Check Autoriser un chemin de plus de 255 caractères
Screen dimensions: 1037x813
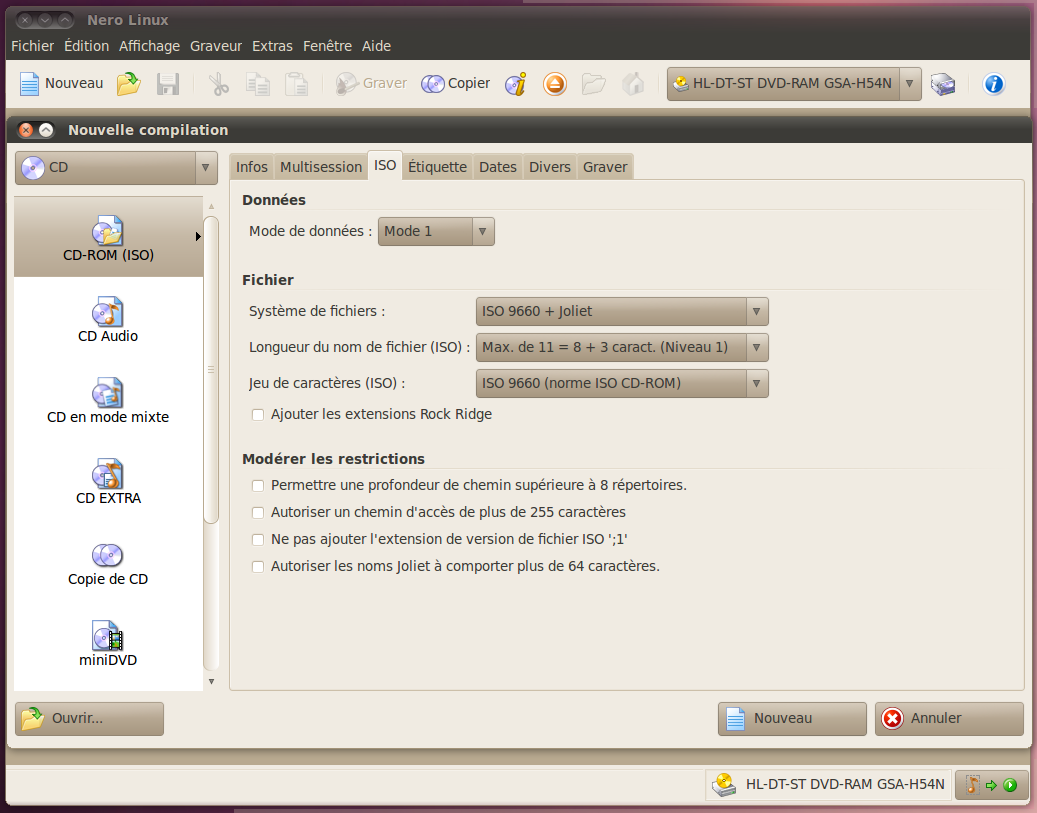click(x=258, y=513)
